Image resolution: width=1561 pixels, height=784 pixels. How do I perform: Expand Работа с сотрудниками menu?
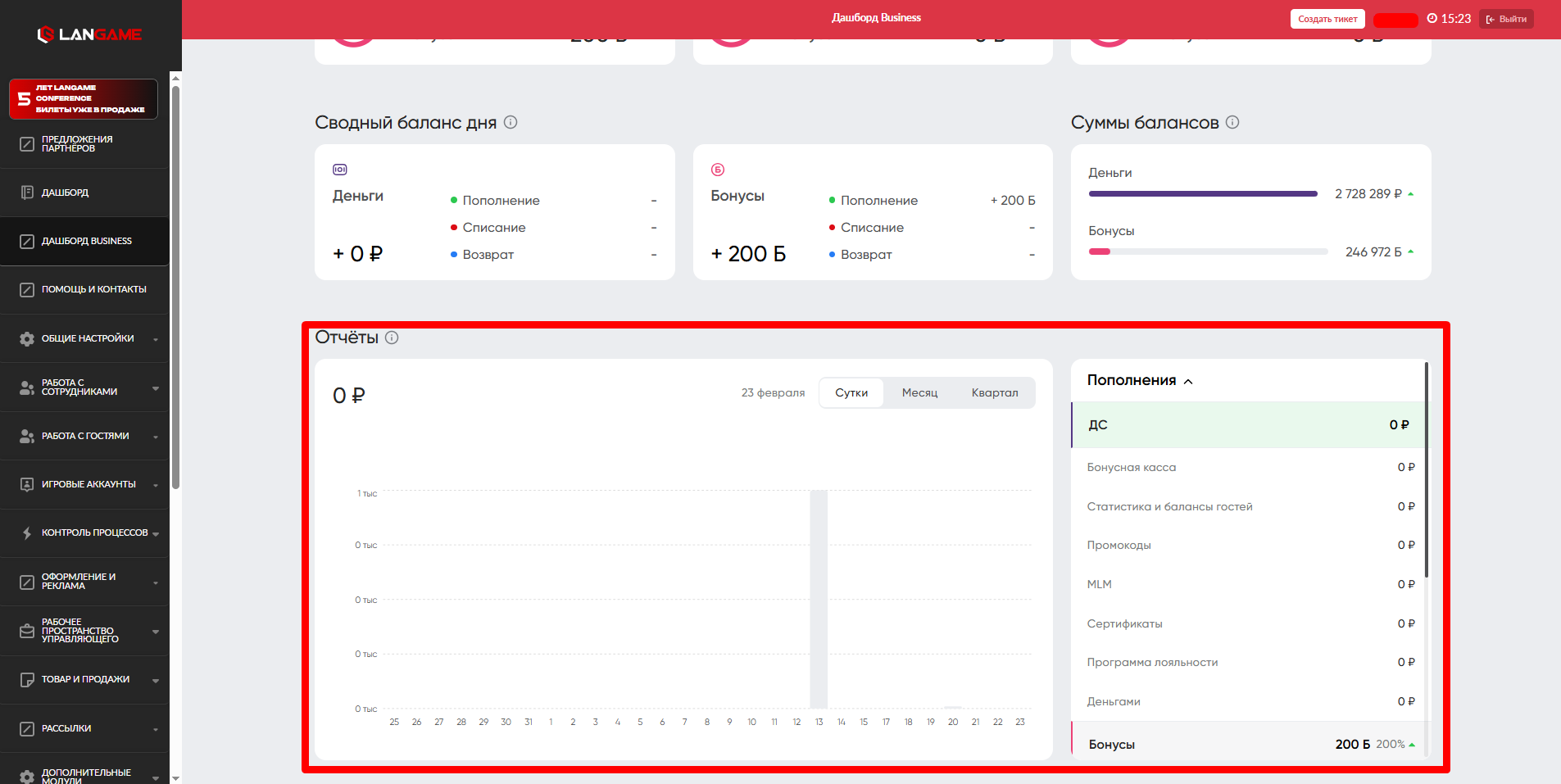pyautogui.click(x=155, y=387)
